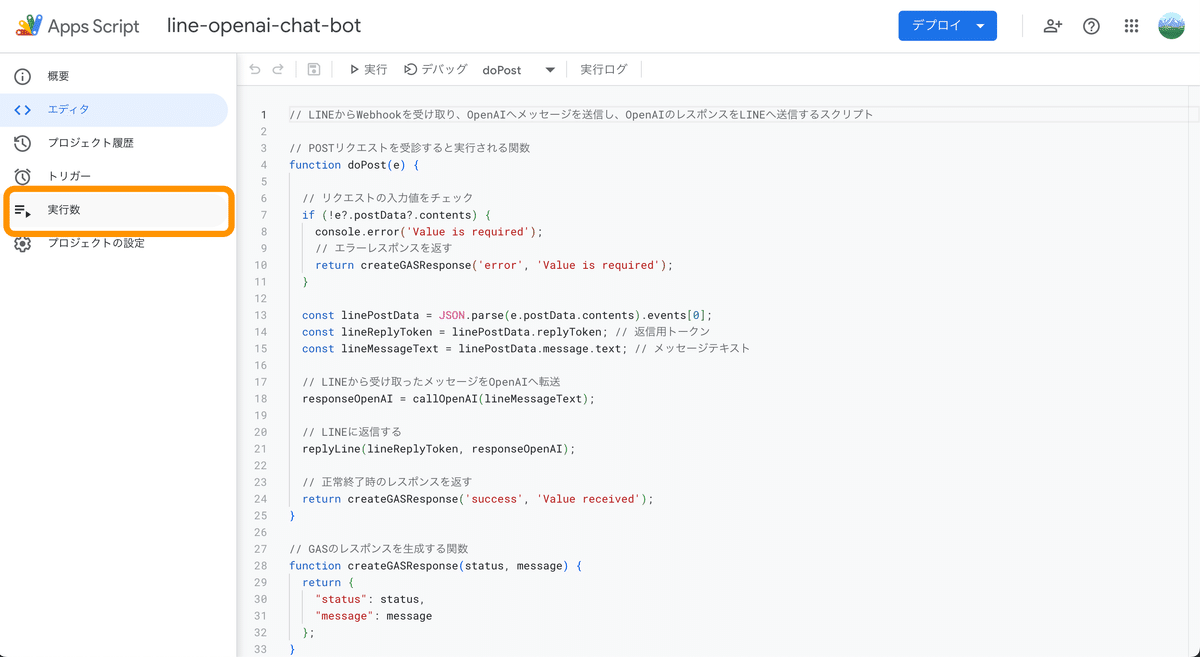
Task: Click the デプロイ deploy button
Action: [947, 26]
